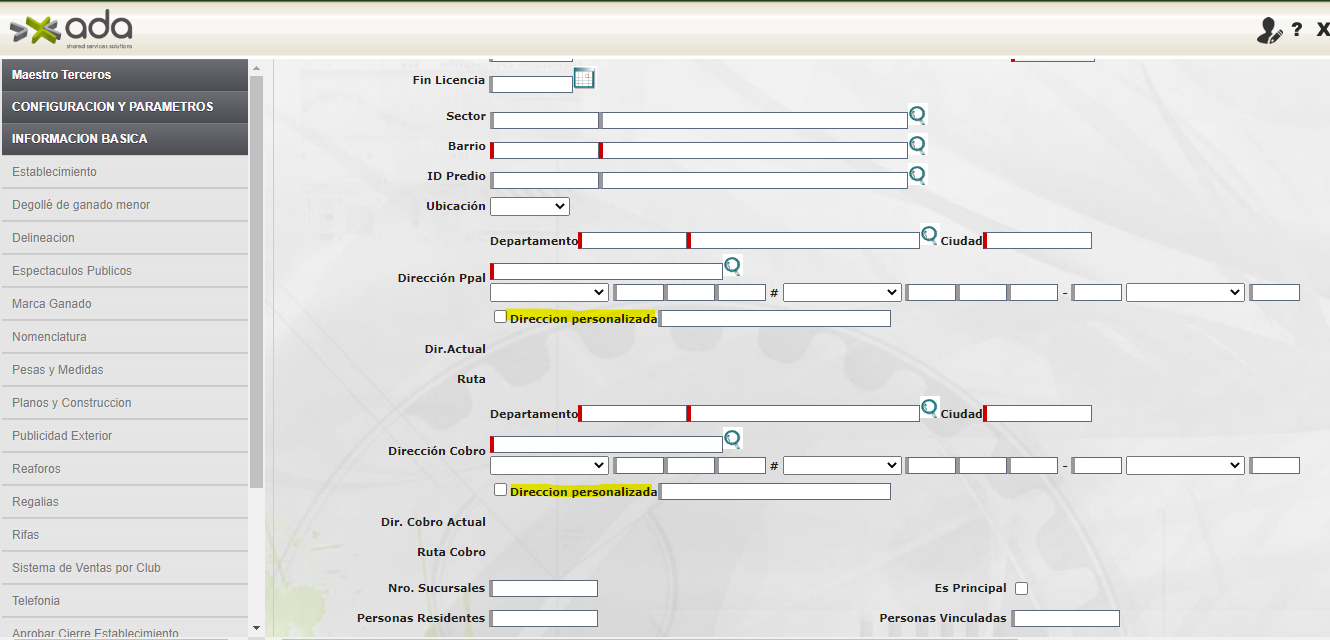Enable Direccion personalizada under Dirección Cobro

(501, 490)
